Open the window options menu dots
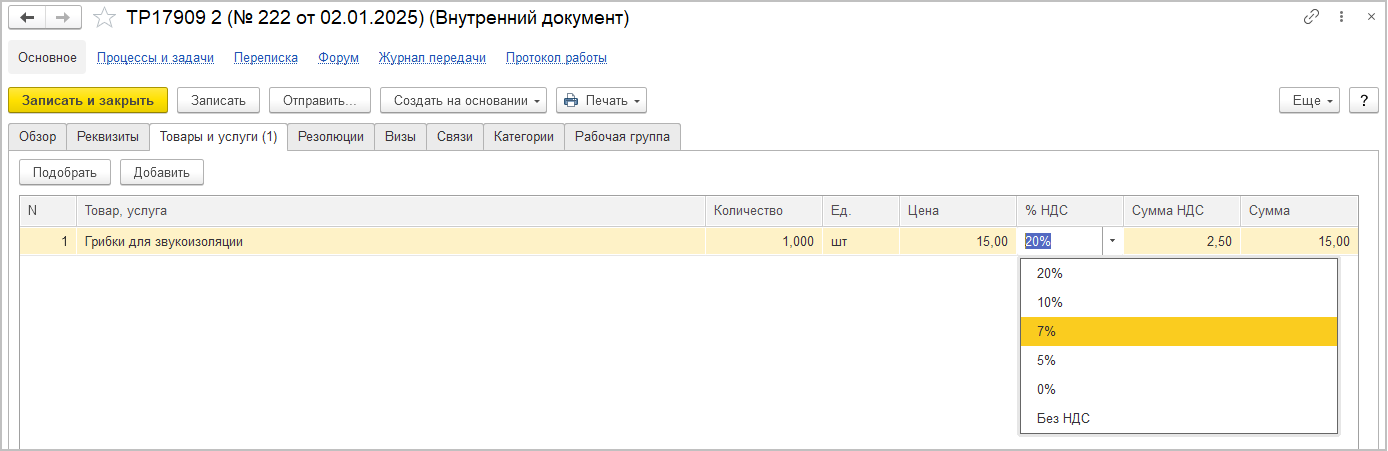 pyautogui.click(x=1339, y=18)
